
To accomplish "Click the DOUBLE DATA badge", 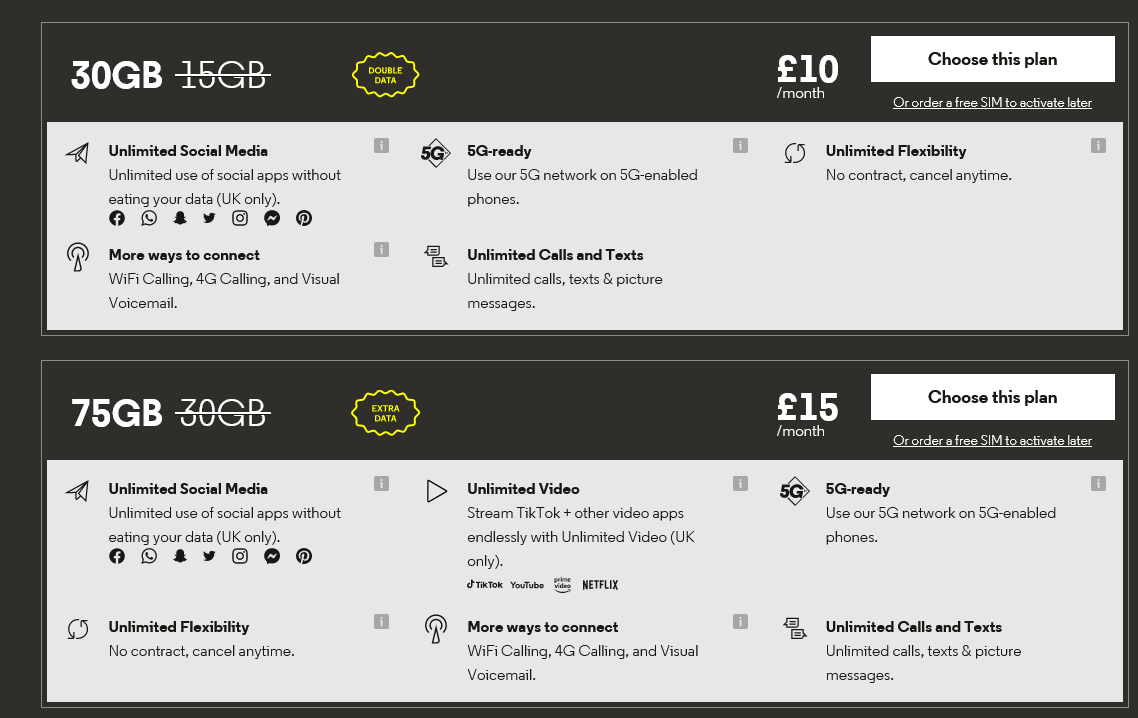I will pos(385,75).
